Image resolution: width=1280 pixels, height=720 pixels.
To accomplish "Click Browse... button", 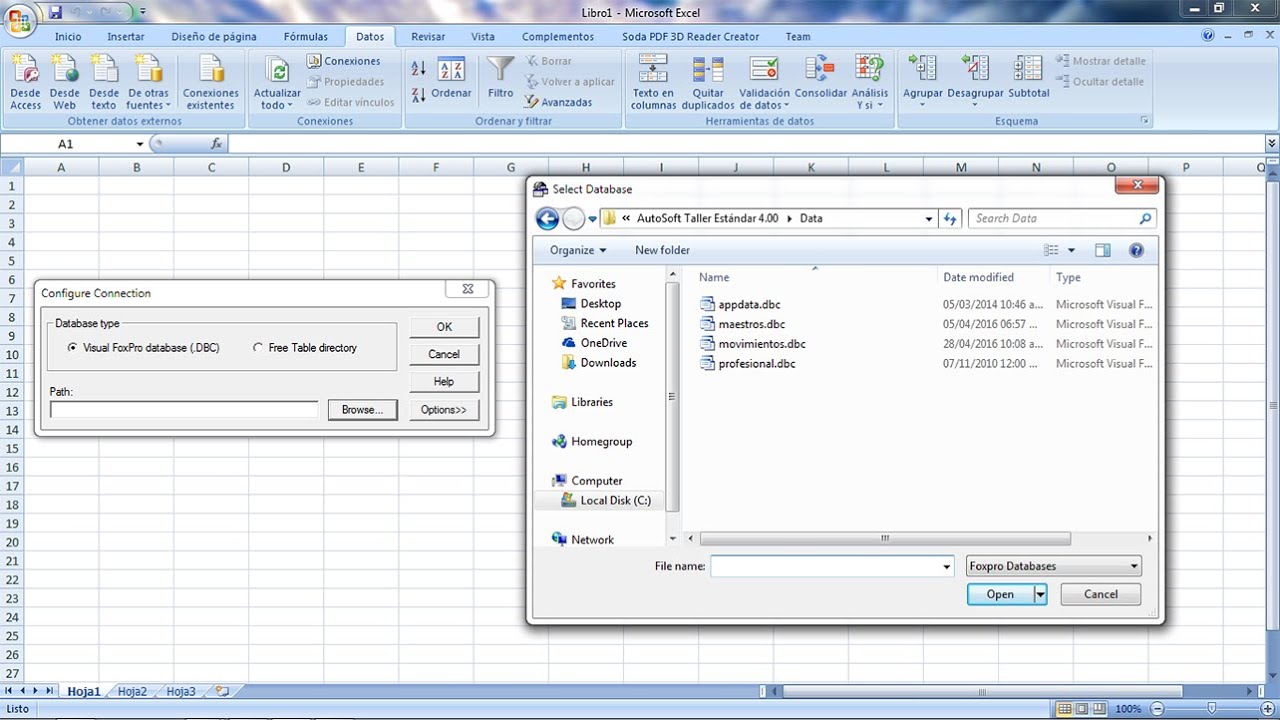I will pos(362,409).
